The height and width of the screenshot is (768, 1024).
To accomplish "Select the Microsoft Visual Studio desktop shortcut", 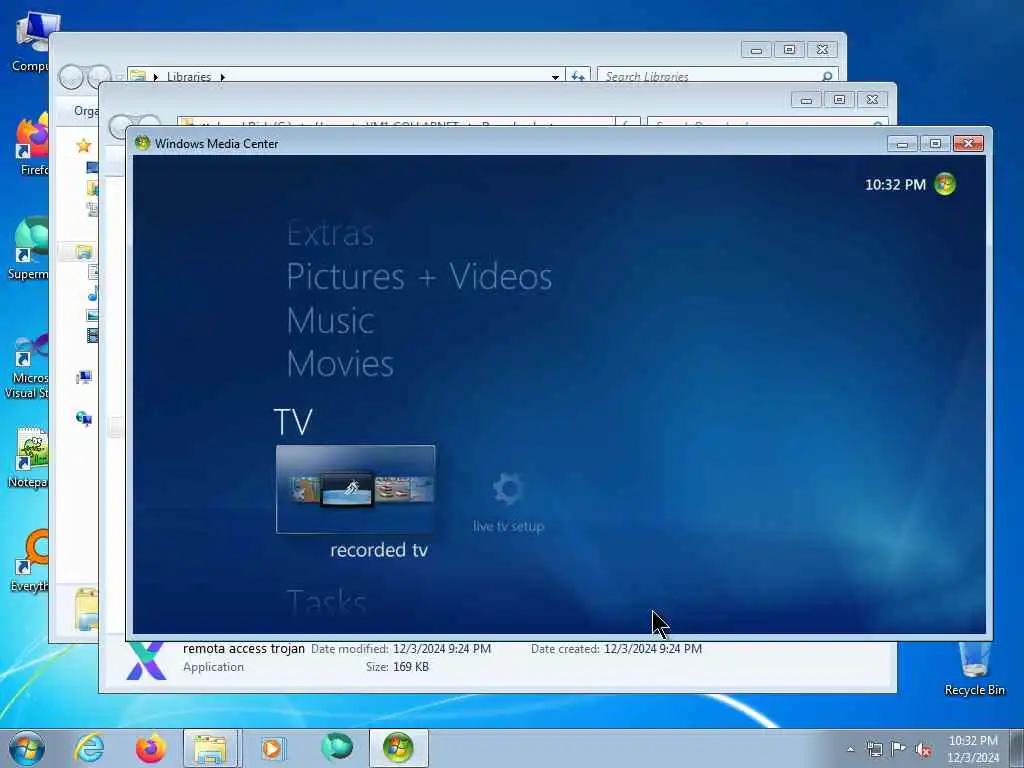I will 26,366.
